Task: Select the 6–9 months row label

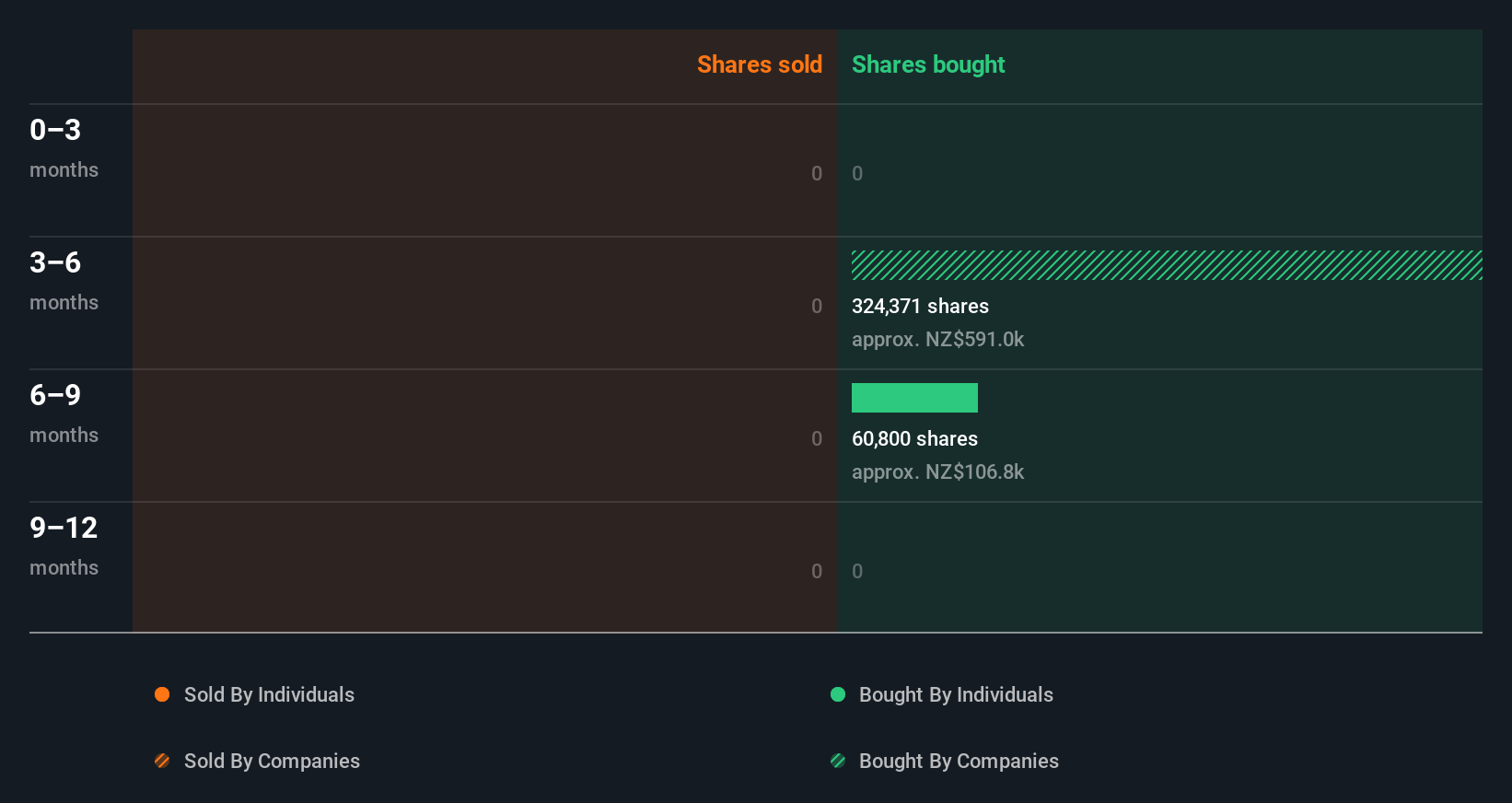Action: coord(64,413)
